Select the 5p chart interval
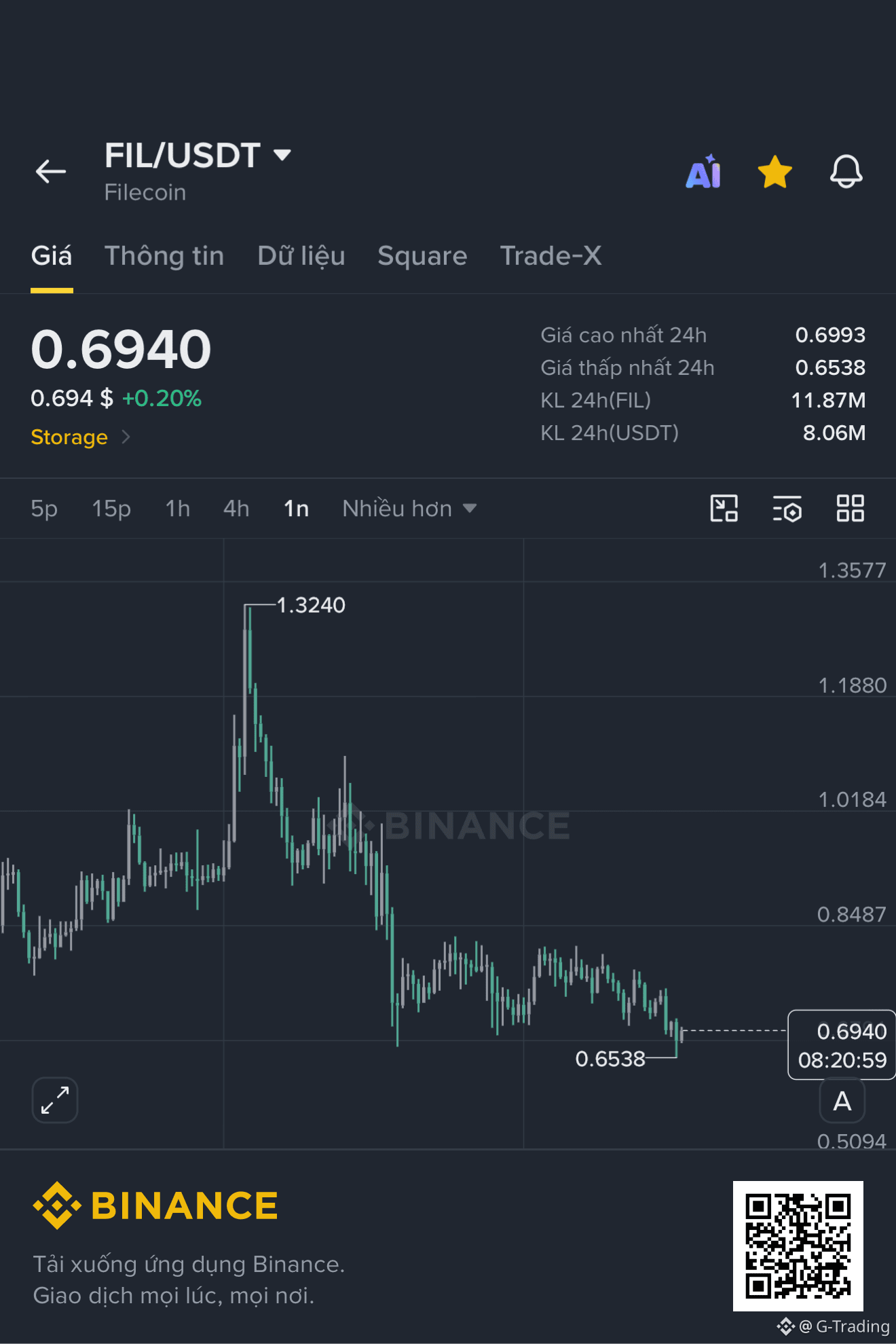The image size is (896, 1344). 44,509
